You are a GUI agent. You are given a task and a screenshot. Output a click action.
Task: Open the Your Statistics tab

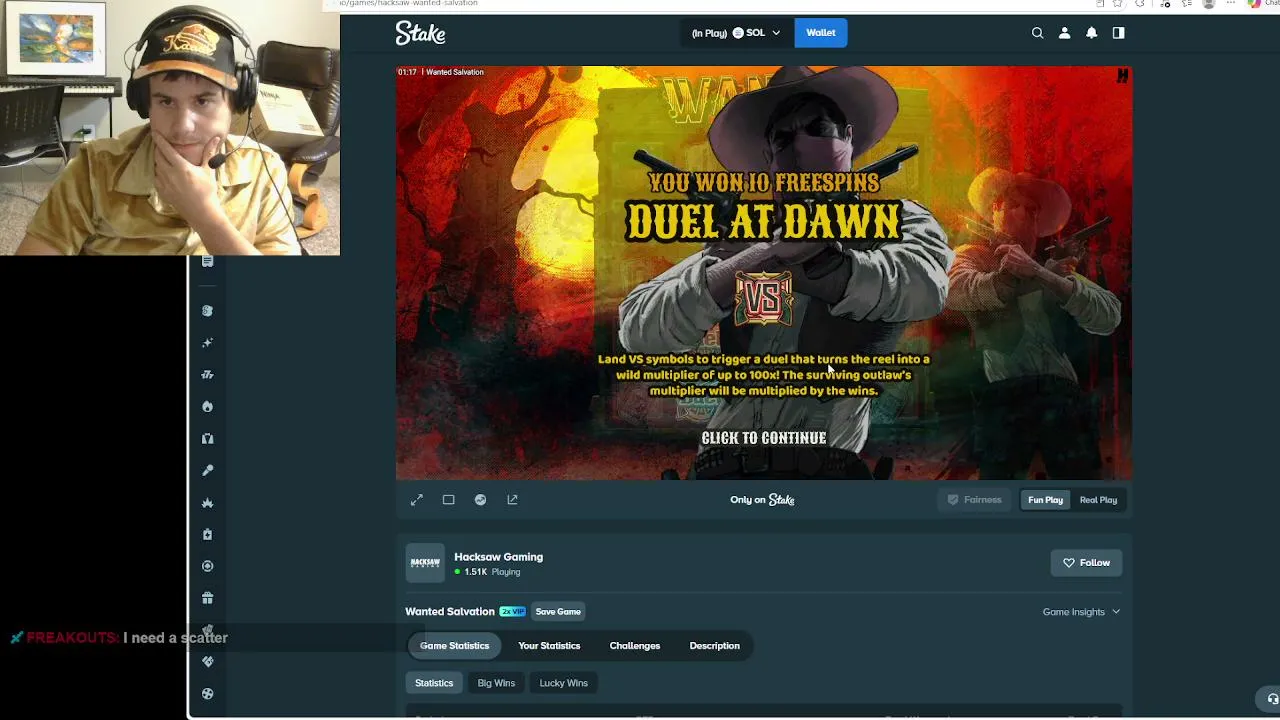(x=549, y=646)
